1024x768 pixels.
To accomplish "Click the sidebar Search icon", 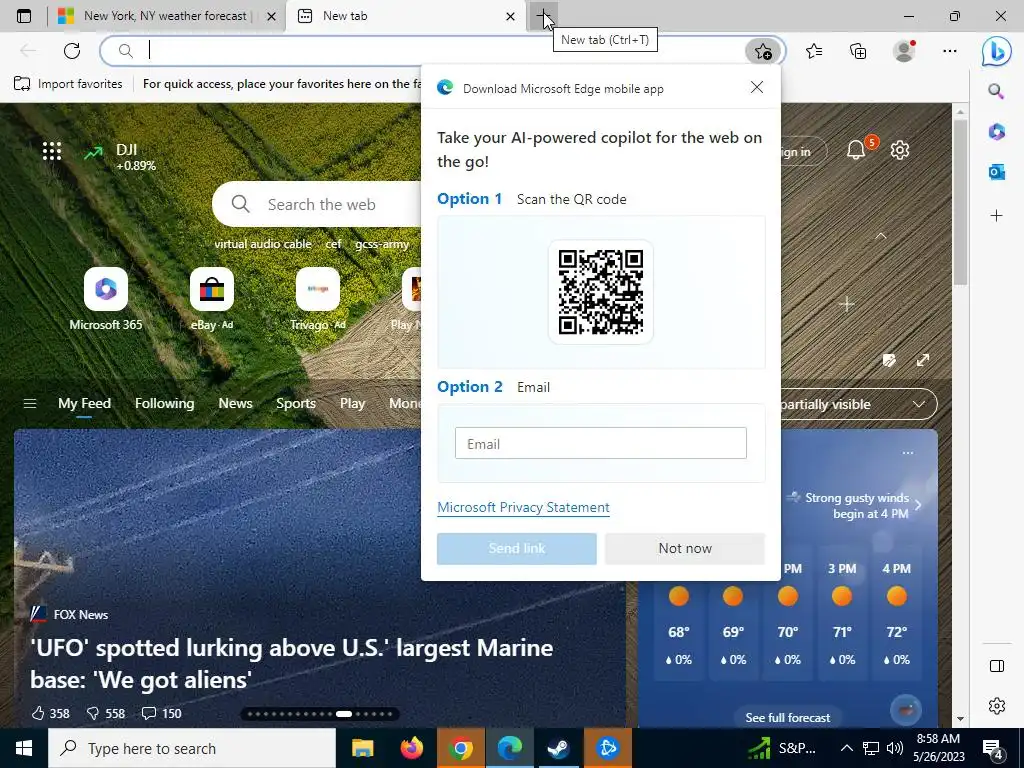I will point(996,91).
